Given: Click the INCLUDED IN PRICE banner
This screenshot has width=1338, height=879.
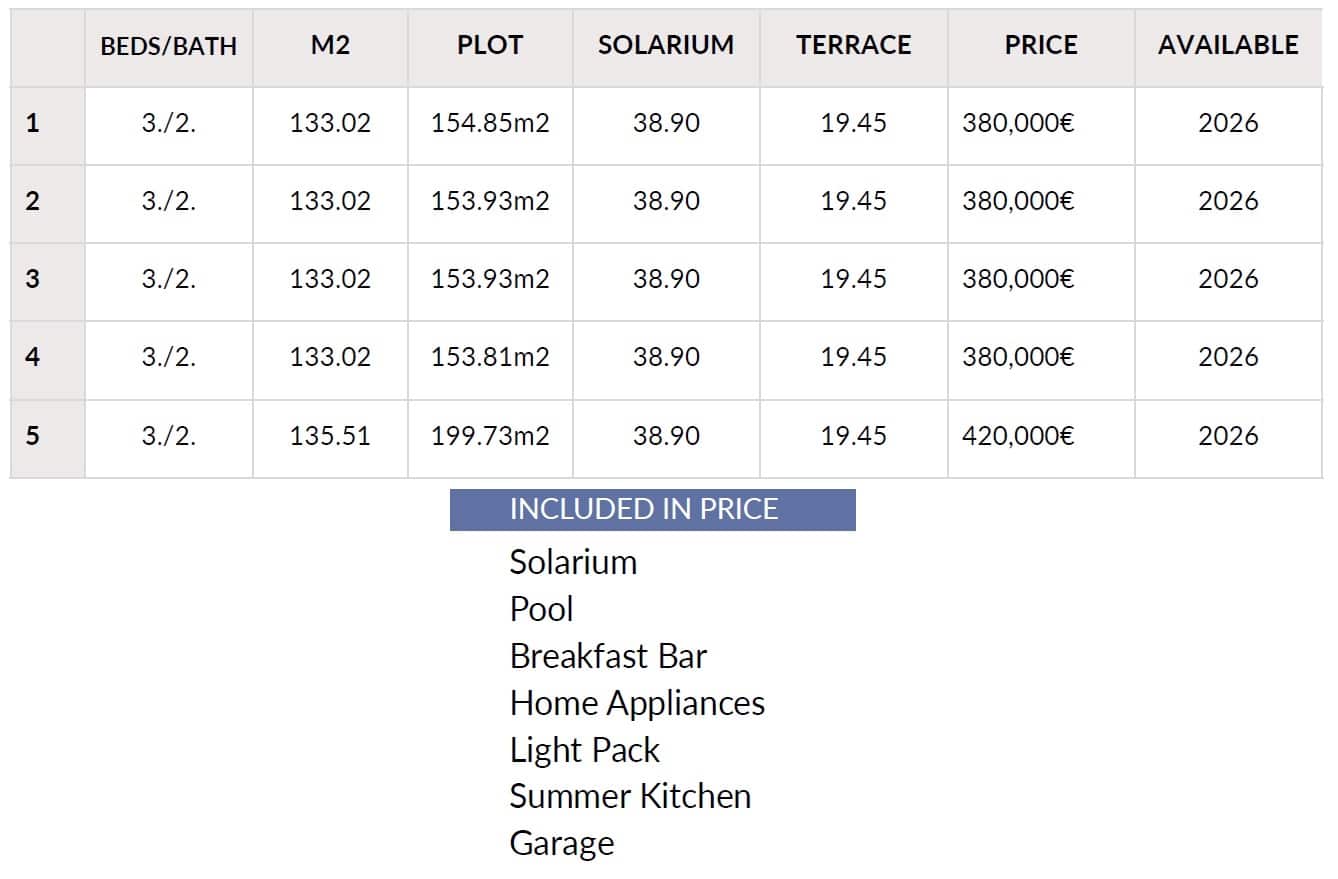Looking at the screenshot, I should point(652,509).
